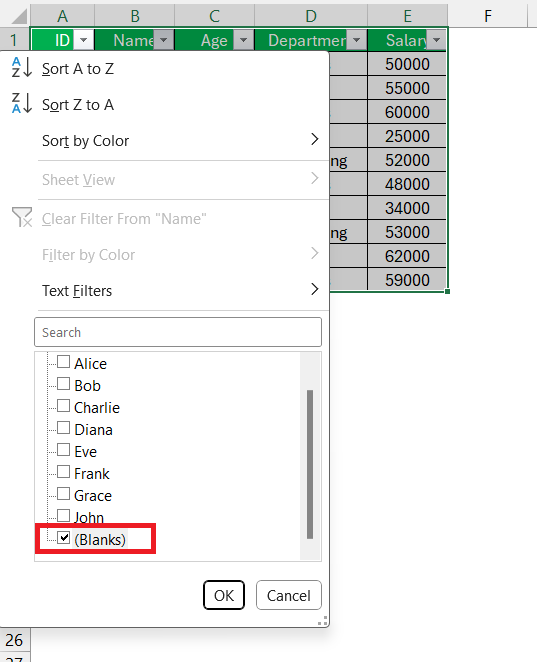Screen dimensions: 537x662
Task: Select Clear Filter From "Name"
Action: tap(164, 219)
